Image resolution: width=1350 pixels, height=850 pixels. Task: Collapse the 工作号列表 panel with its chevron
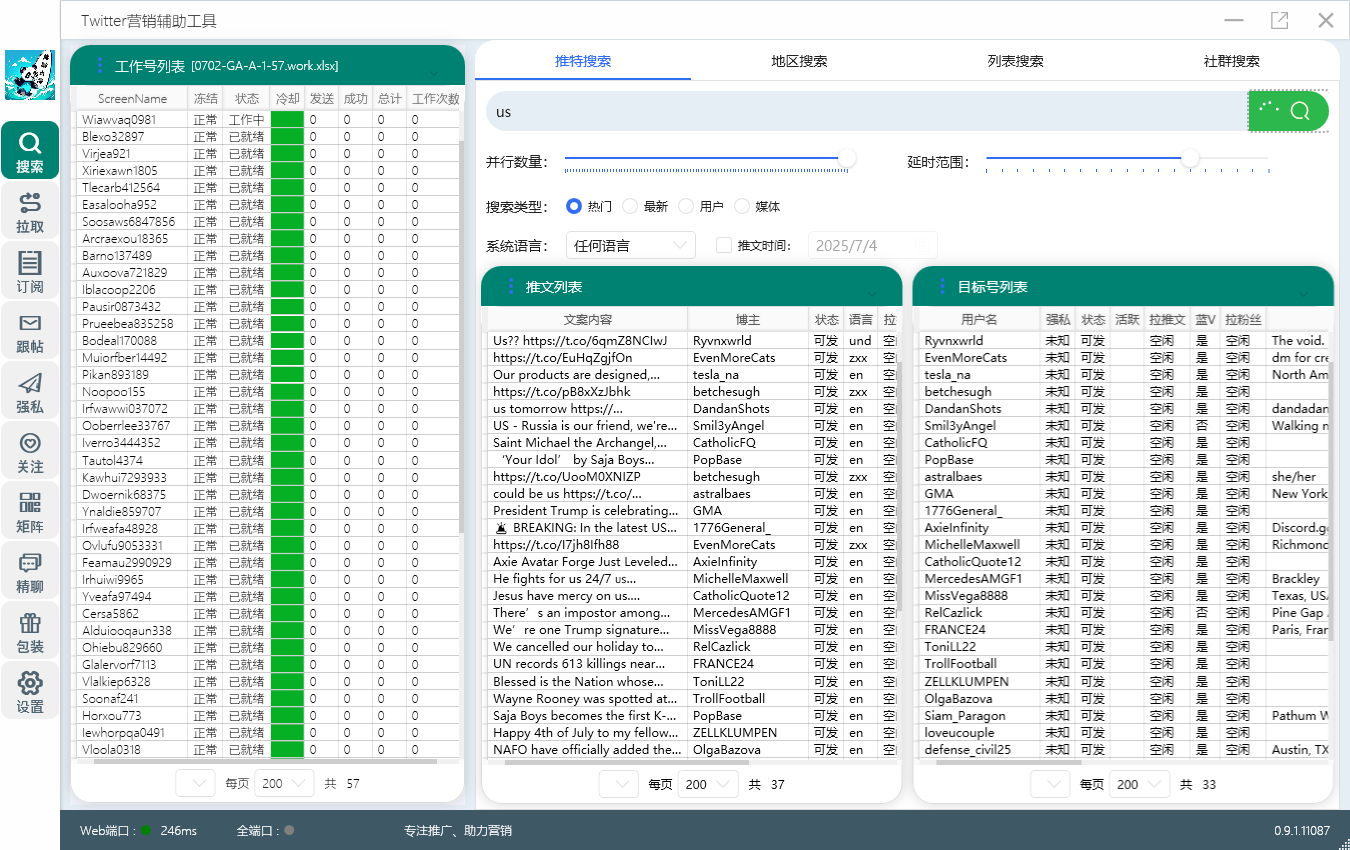[x=435, y=74]
